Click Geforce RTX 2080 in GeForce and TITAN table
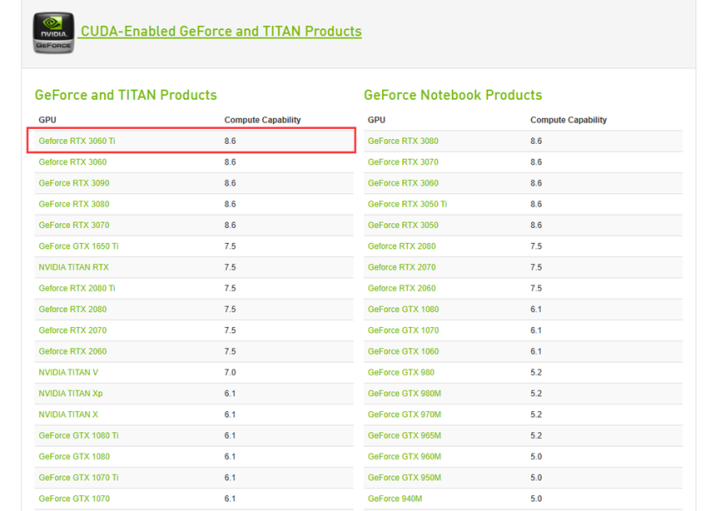720x511 pixels. 73,309
